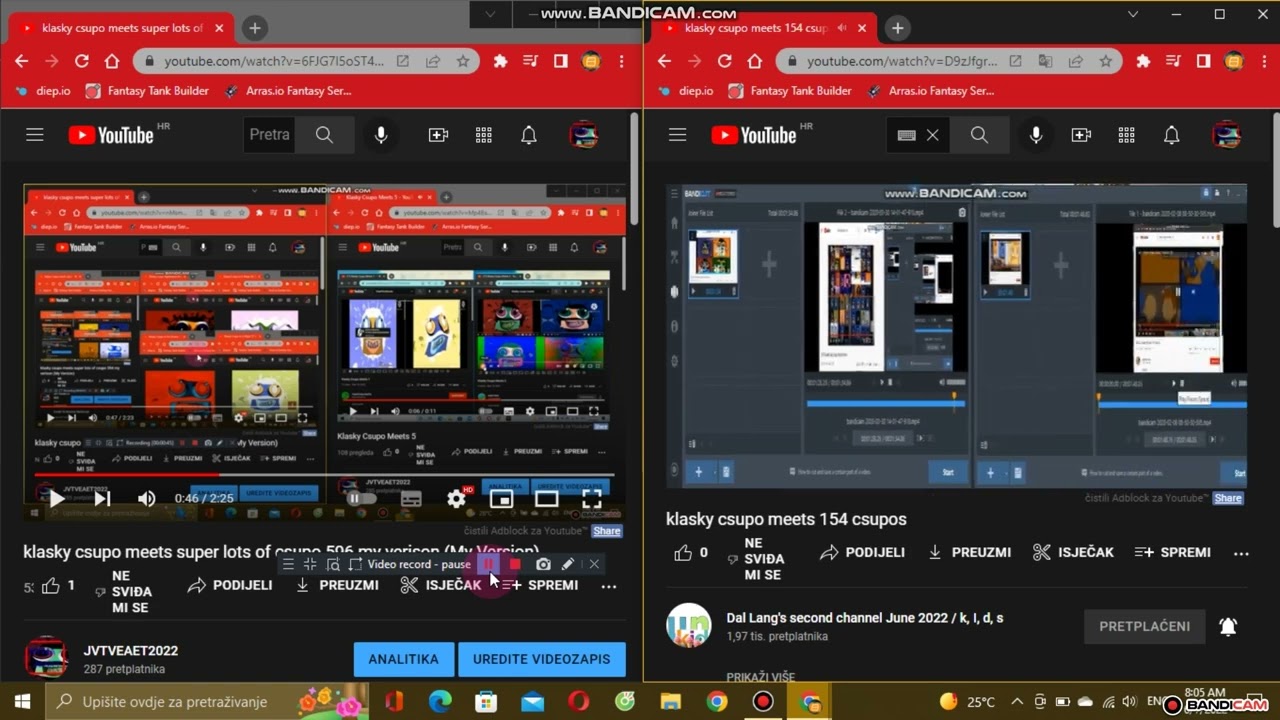Toggle notification bell for Dal Lang's channel
Screen dimensions: 1280x720
1228,627
